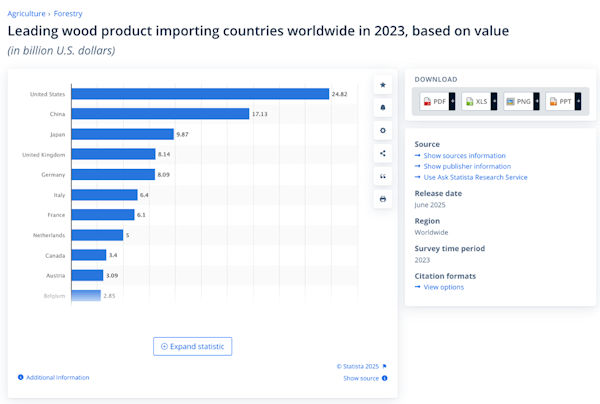This screenshot has height=404, width=600.
Task: Download the statistic as PPT
Action: point(561,102)
